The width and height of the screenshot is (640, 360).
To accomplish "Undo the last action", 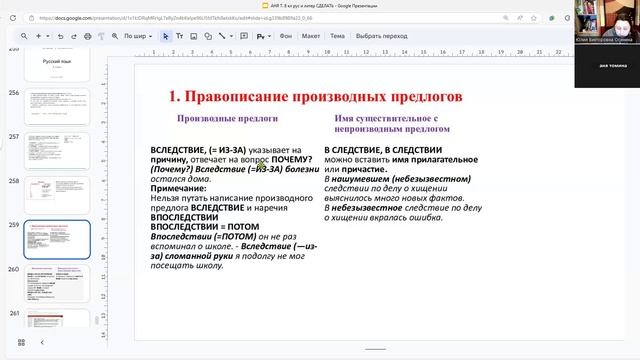I will (x=60, y=36).
